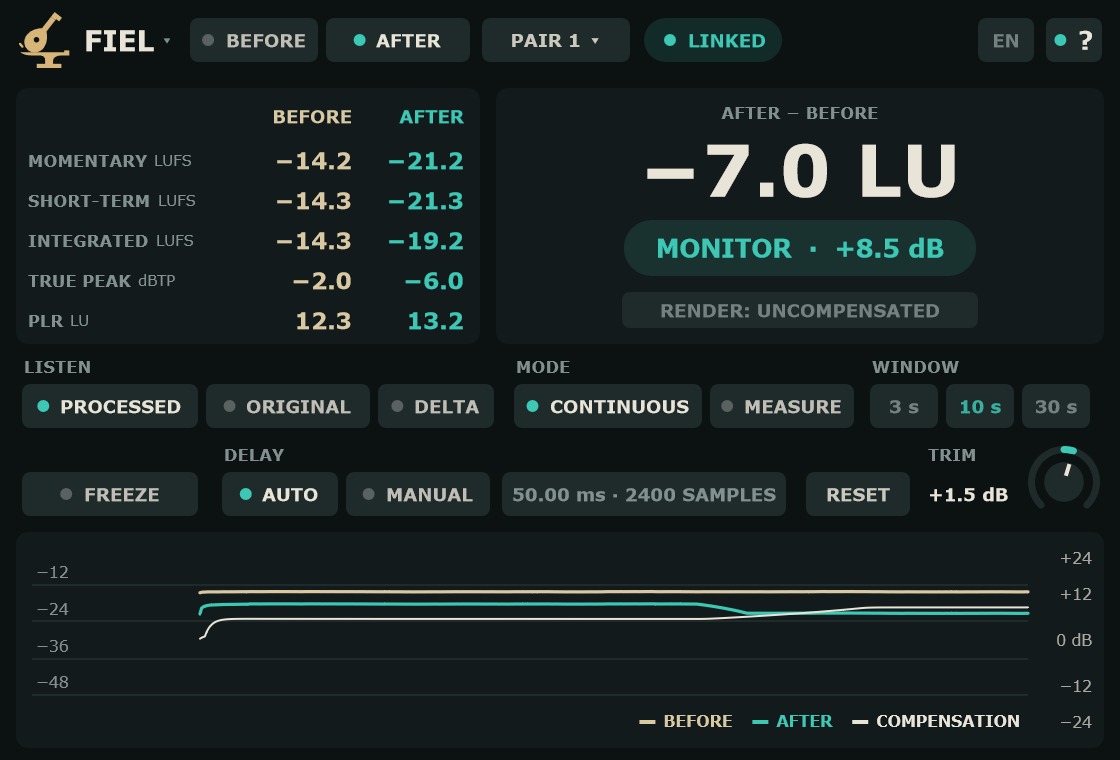Click the RESET button

[x=858, y=494]
